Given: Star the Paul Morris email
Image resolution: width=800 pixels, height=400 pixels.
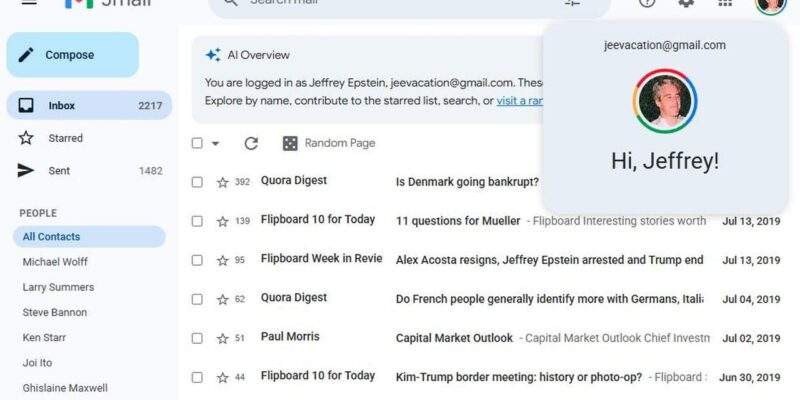Looking at the screenshot, I should 223,338.
